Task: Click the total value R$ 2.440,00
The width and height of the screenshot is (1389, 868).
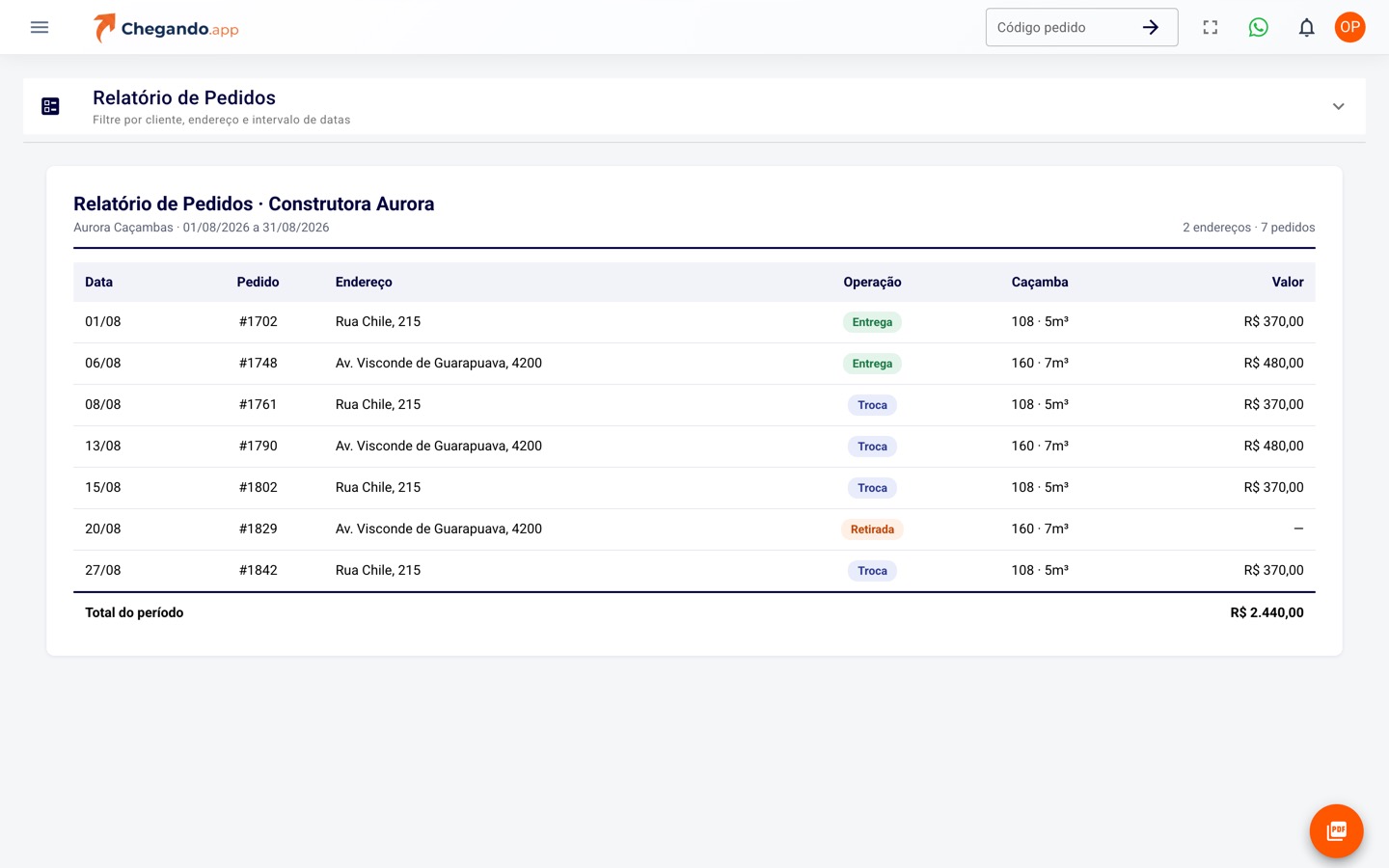Action: (x=1266, y=612)
